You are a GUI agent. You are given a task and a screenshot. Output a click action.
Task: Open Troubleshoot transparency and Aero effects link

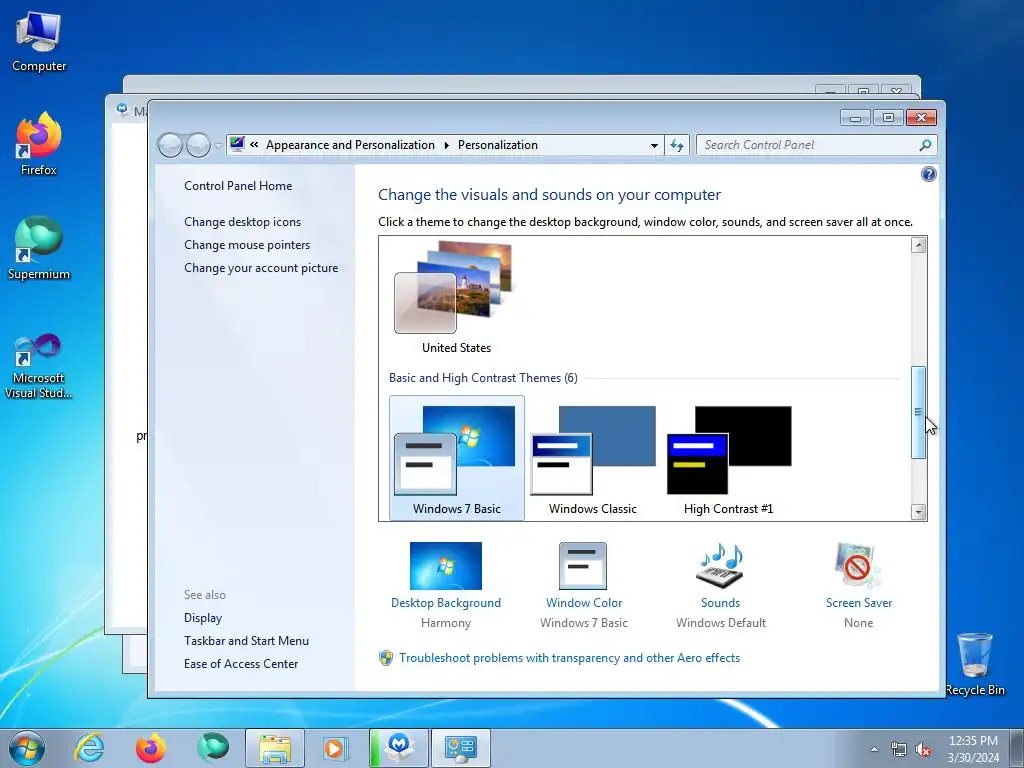[x=569, y=658]
